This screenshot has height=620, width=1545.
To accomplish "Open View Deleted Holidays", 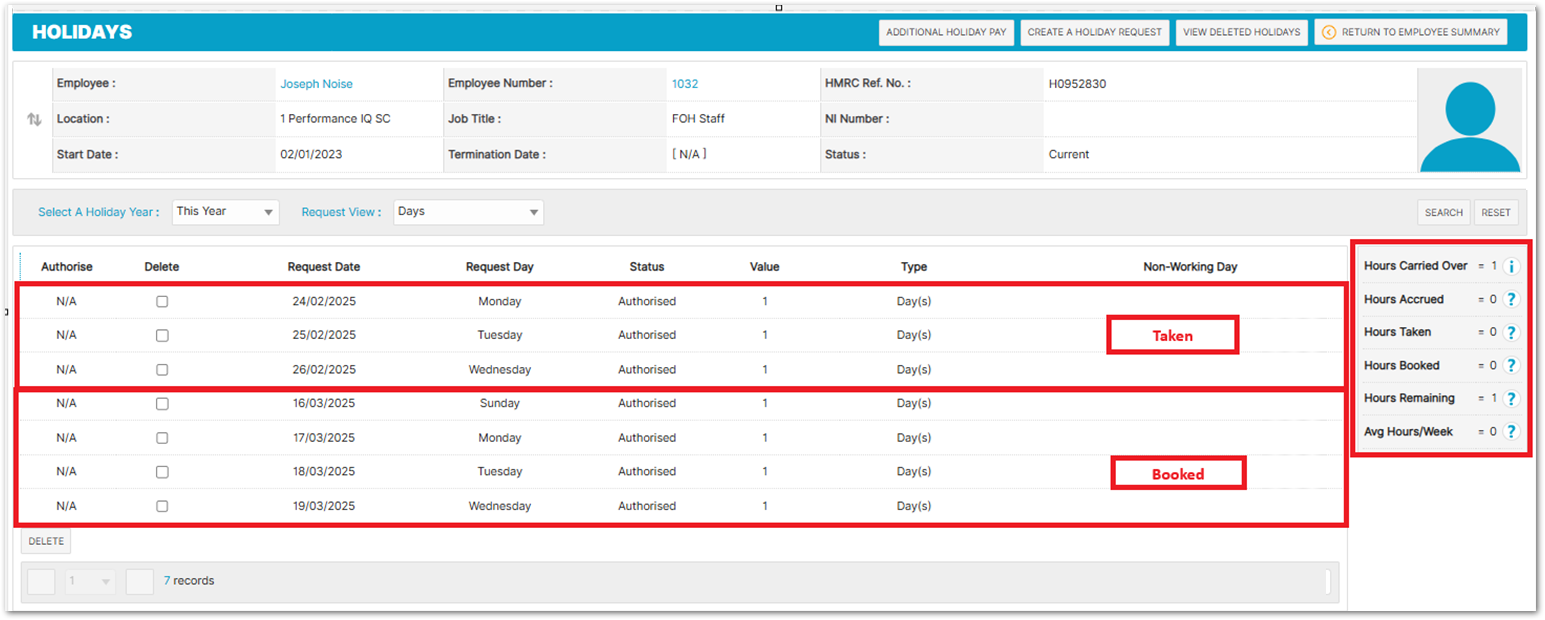I will [x=1241, y=32].
